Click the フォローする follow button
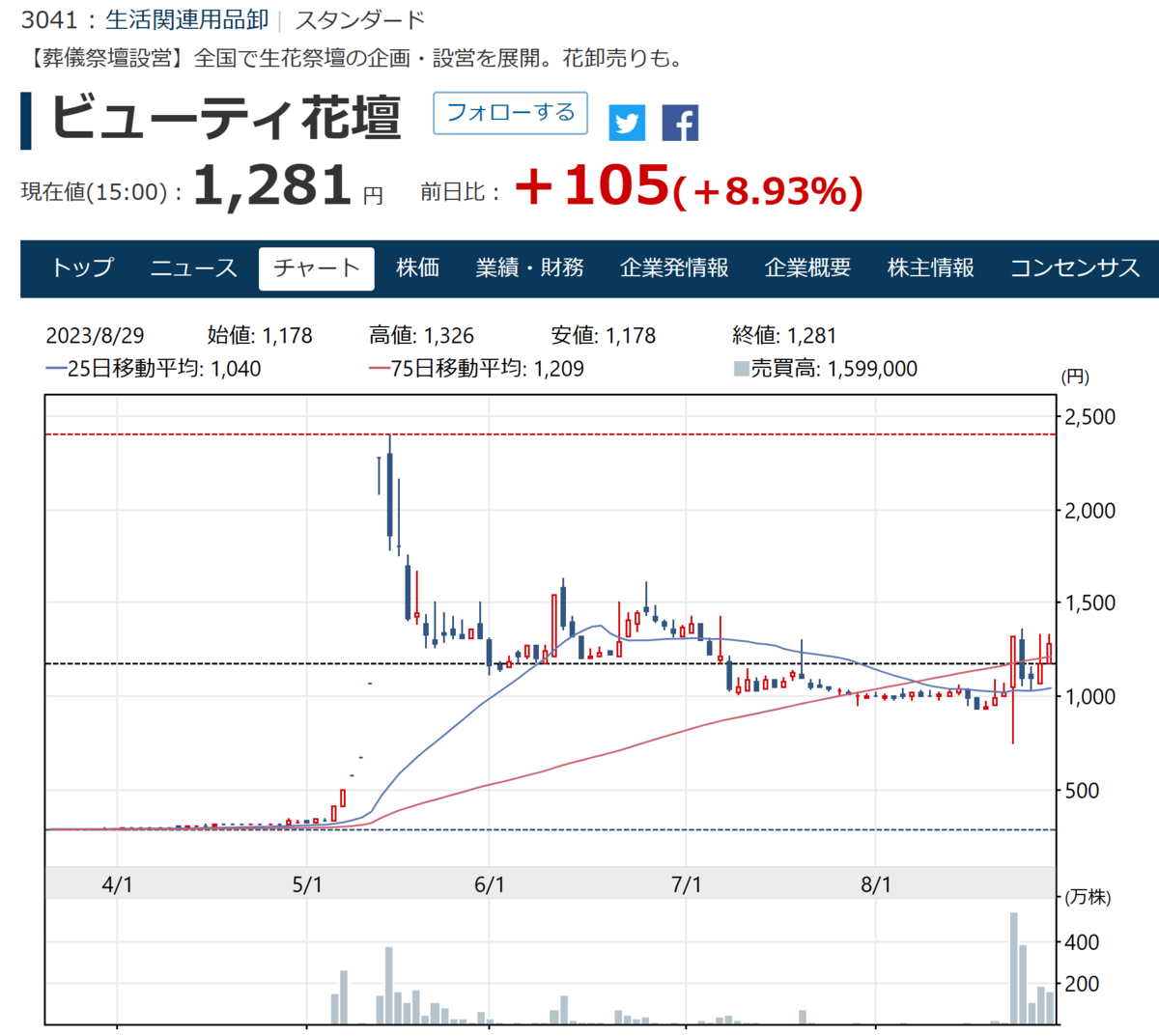 pos(510,112)
